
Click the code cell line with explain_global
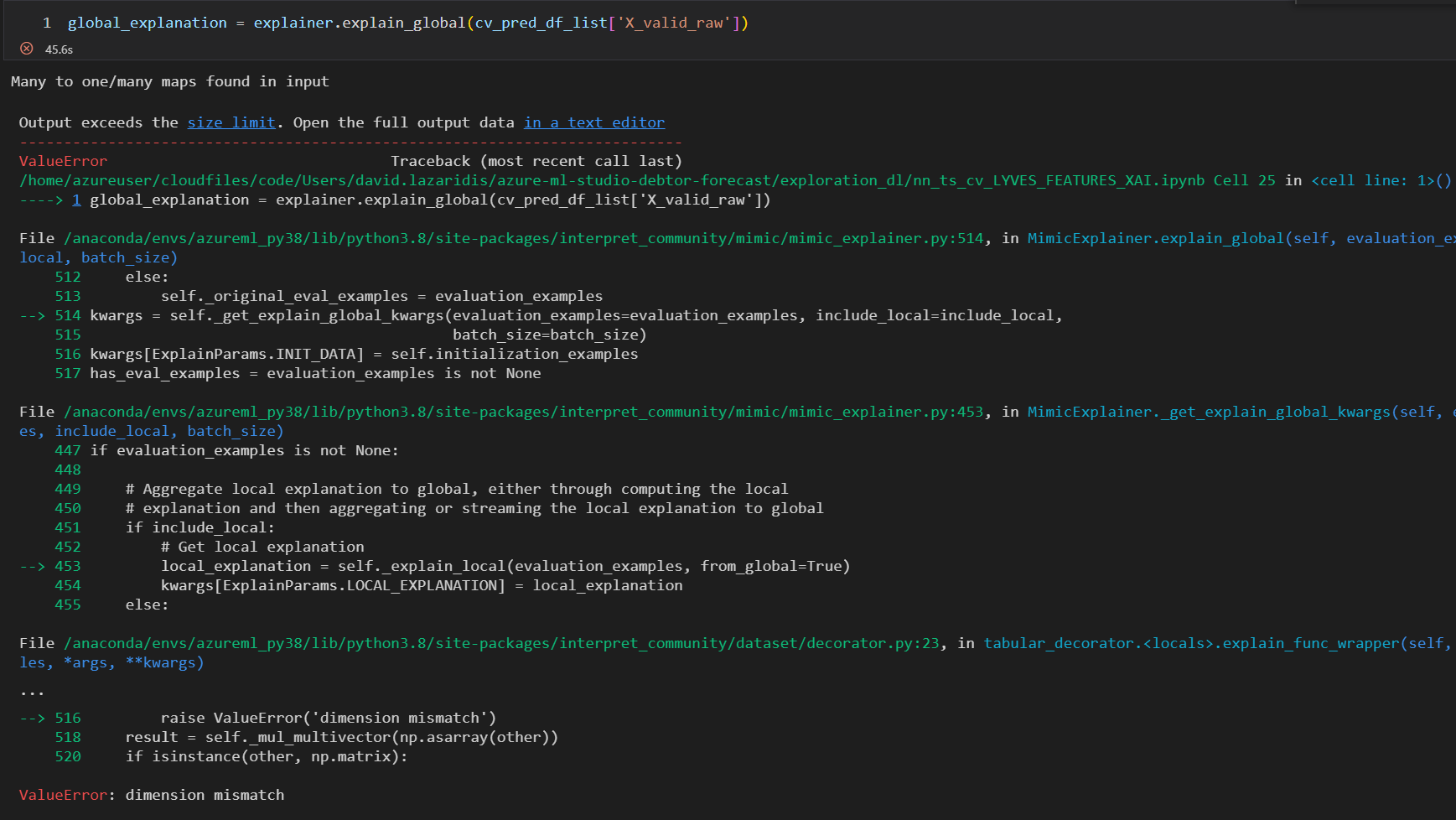pyautogui.click(x=407, y=23)
